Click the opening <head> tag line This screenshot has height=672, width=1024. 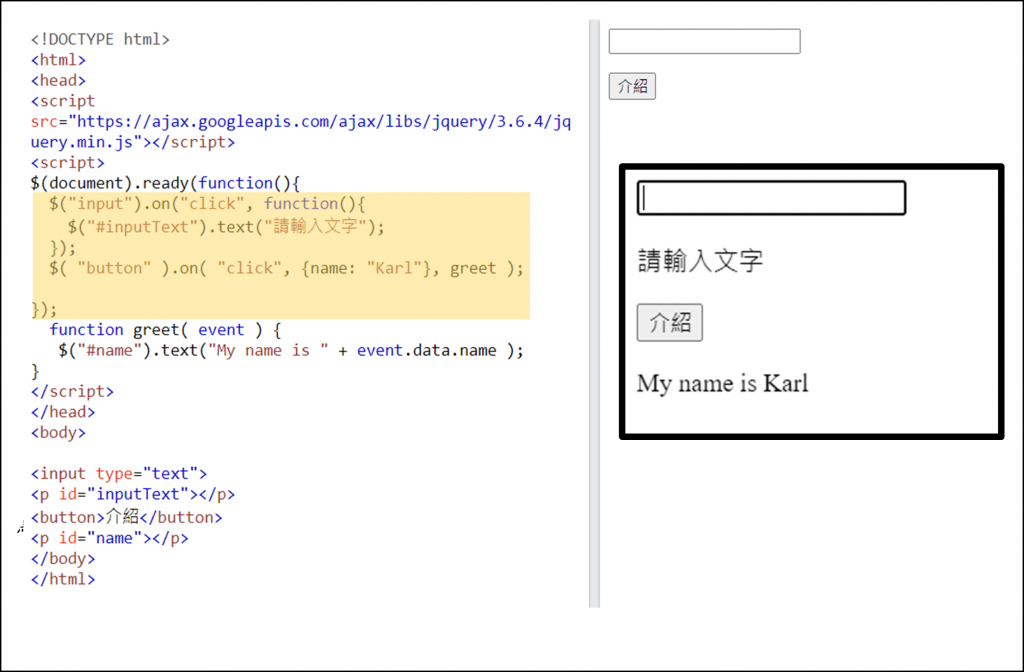coord(58,80)
